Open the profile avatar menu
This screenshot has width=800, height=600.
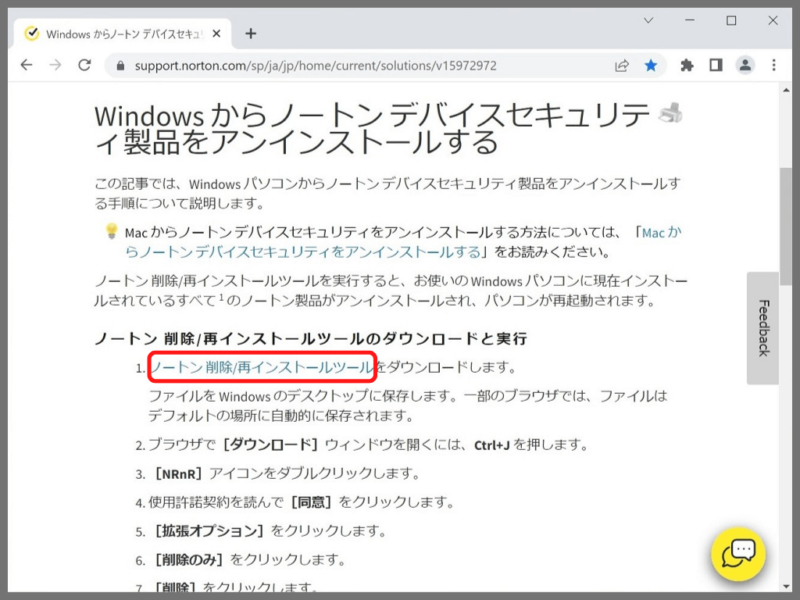(745, 65)
